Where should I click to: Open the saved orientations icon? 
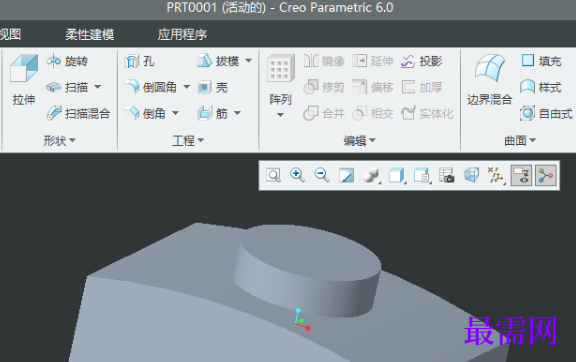tap(422, 175)
